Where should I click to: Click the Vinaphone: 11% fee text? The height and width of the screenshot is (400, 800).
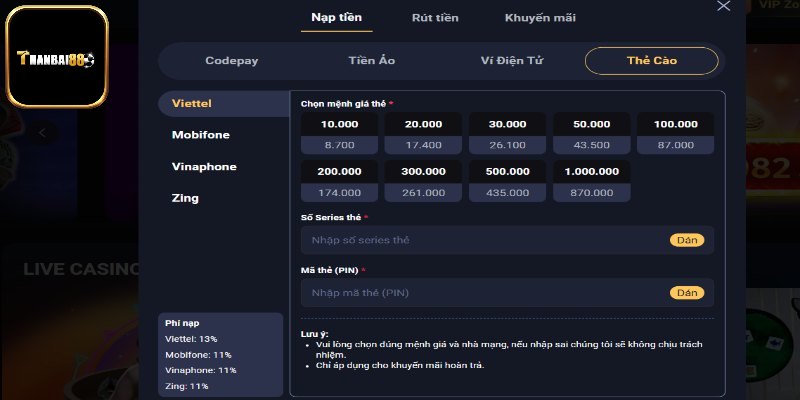(201, 370)
